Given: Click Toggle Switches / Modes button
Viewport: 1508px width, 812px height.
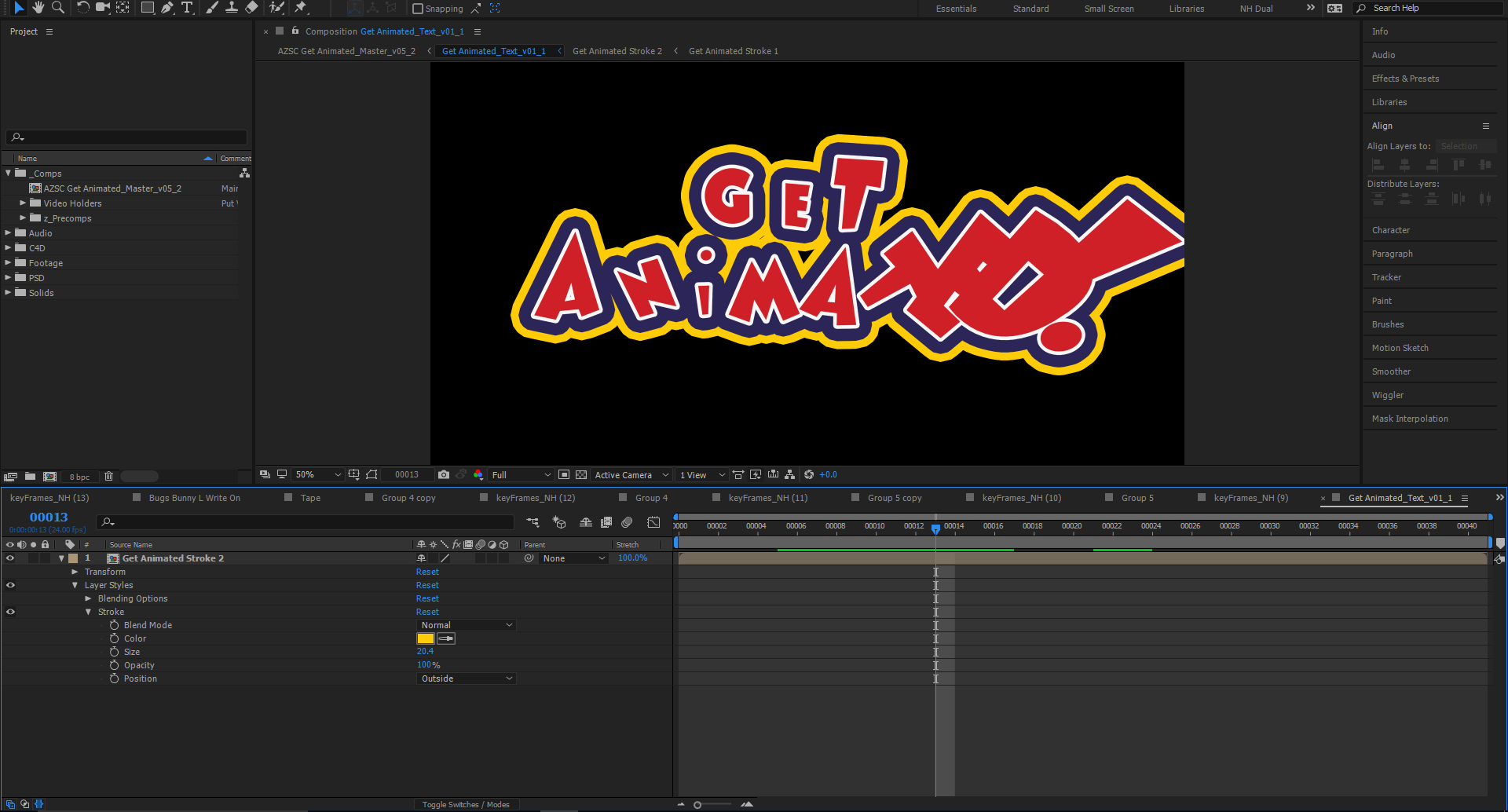Looking at the screenshot, I should point(466,804).
